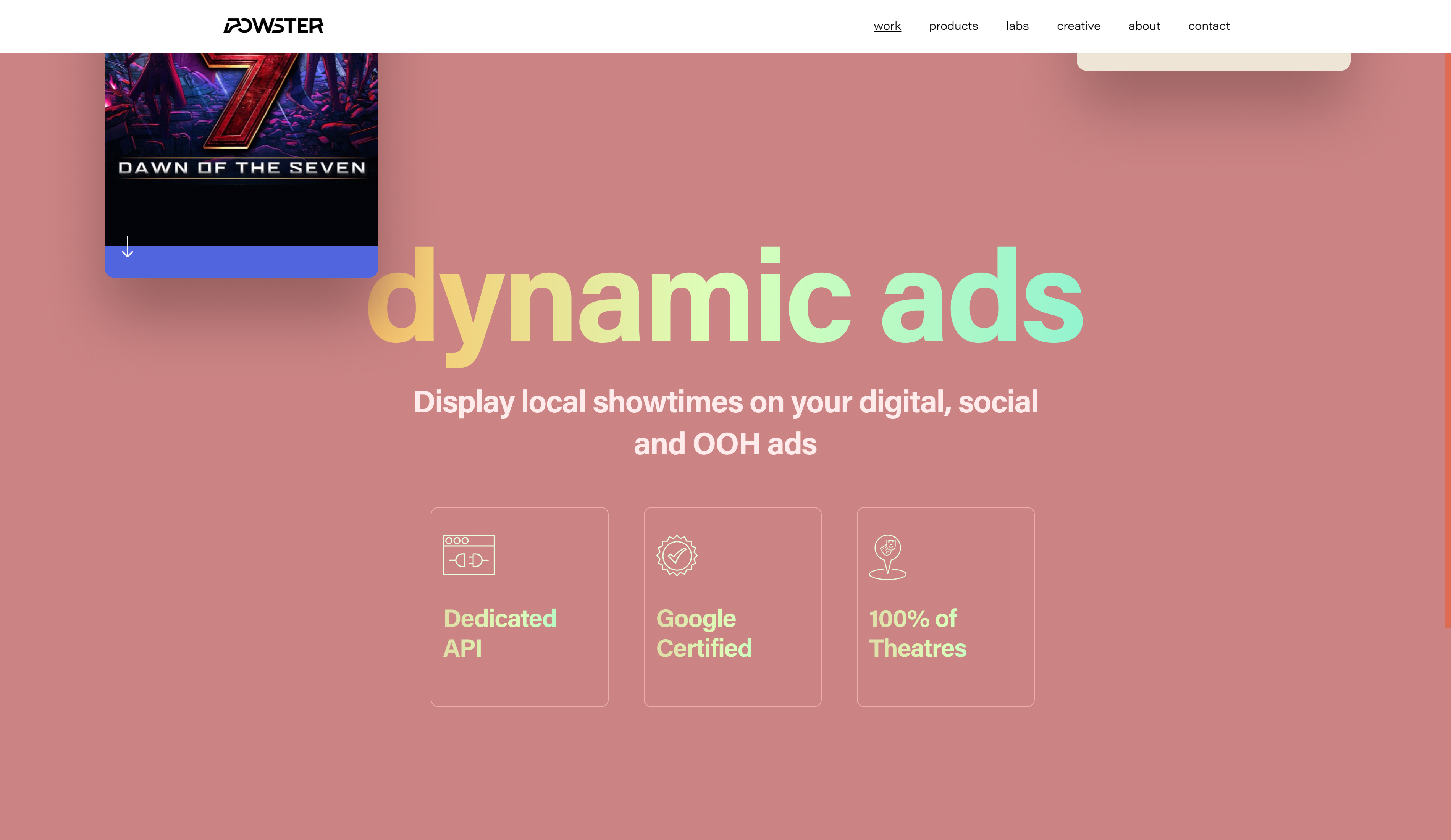
Task: Select the Google Certified card
Action: [732, 606]
